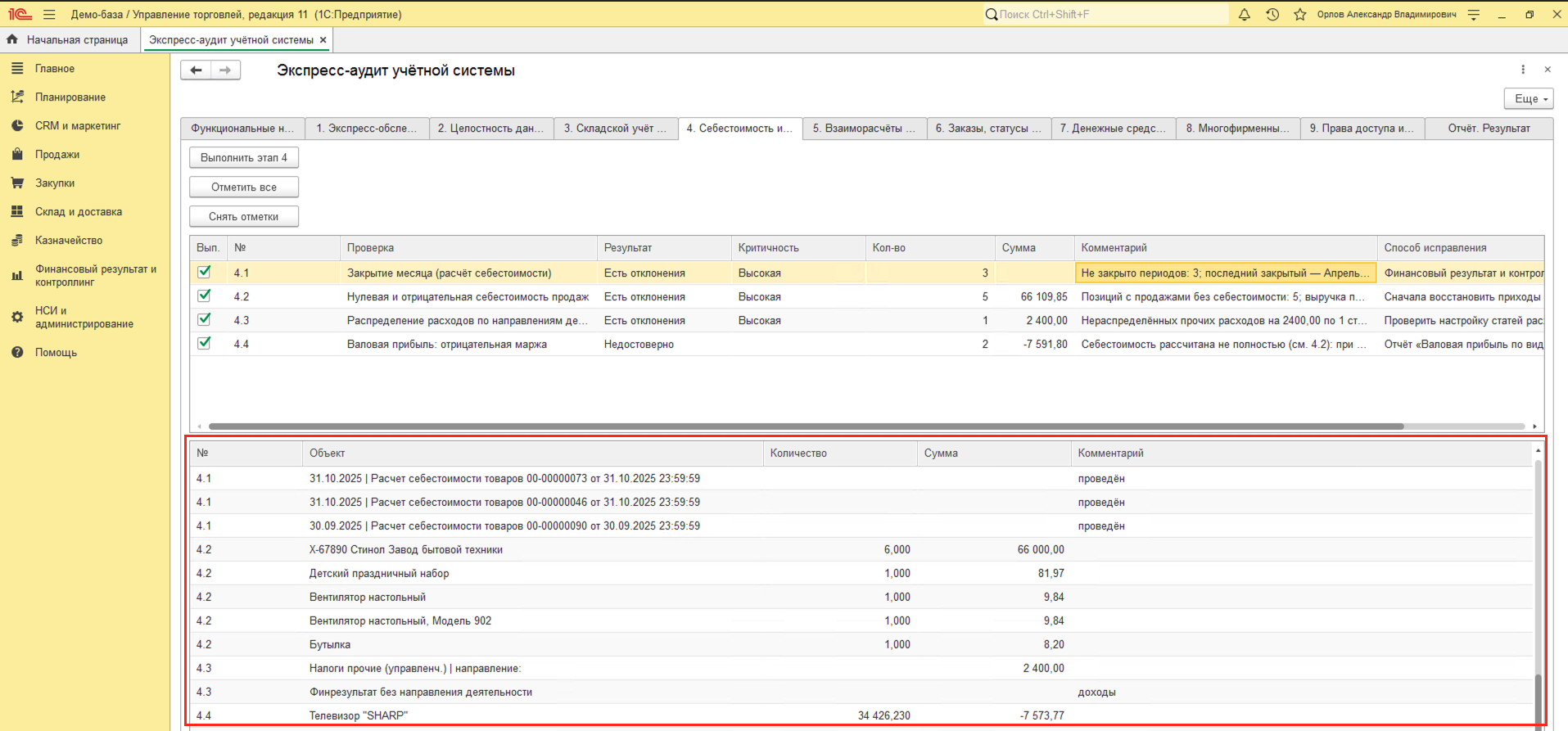Click the Отметить все button
Screen dimensions: 1568x731
pos(244,187)
